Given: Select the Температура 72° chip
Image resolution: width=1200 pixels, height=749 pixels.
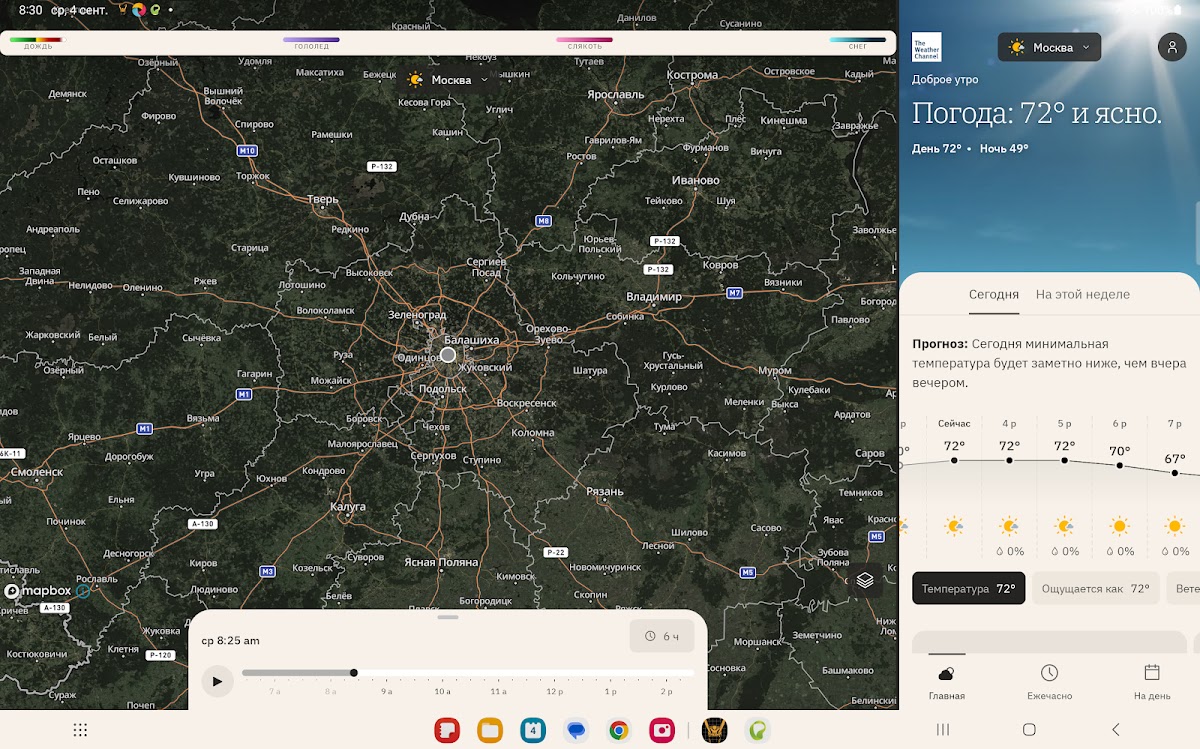Looking at the screenshot, I should (968, 589).
